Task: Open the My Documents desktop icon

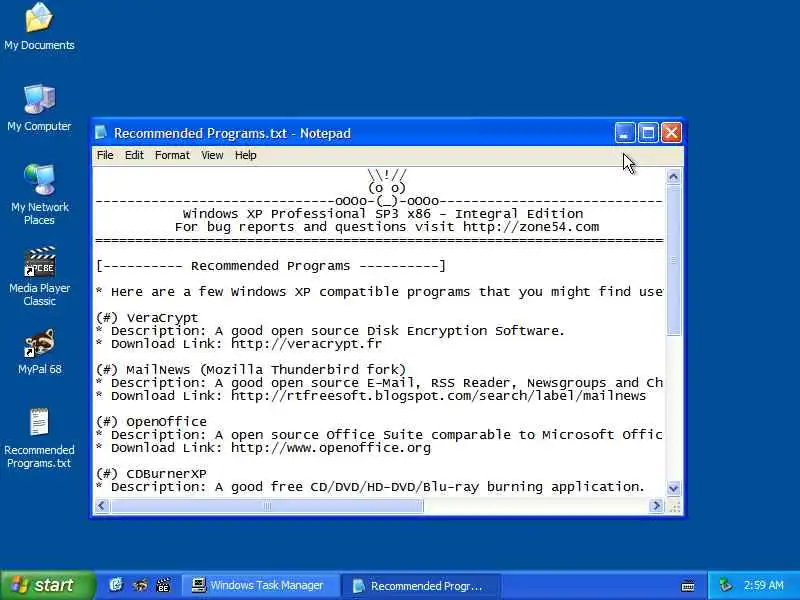Action: (39, 27)
